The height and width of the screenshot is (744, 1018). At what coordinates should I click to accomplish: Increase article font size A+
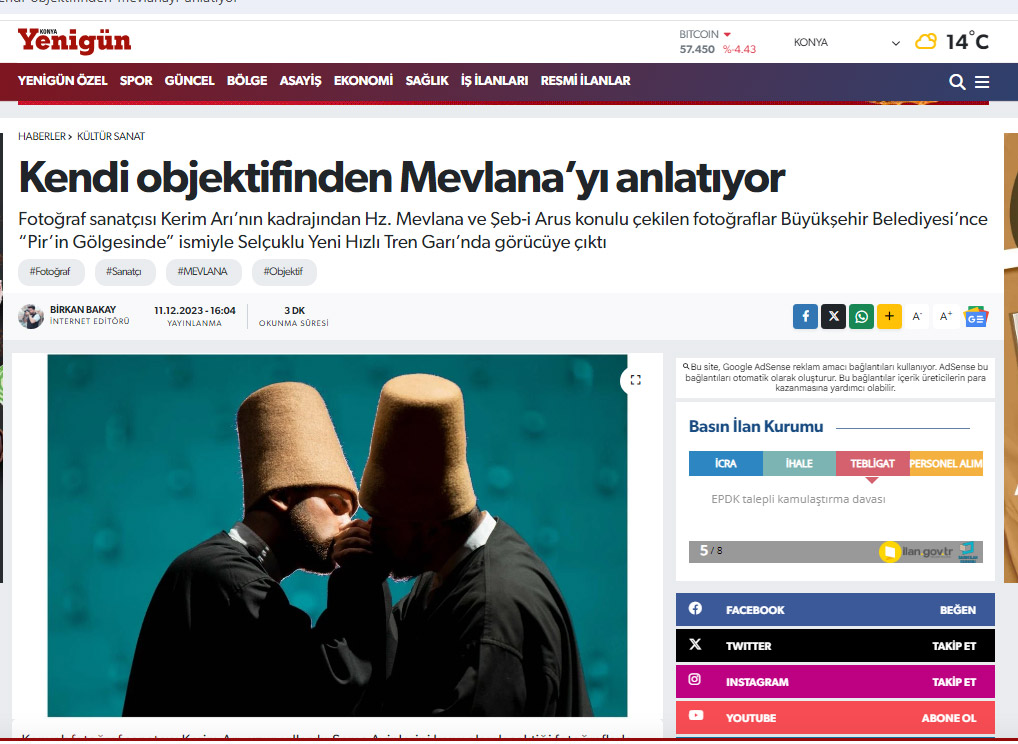click(x=946, y=317)
